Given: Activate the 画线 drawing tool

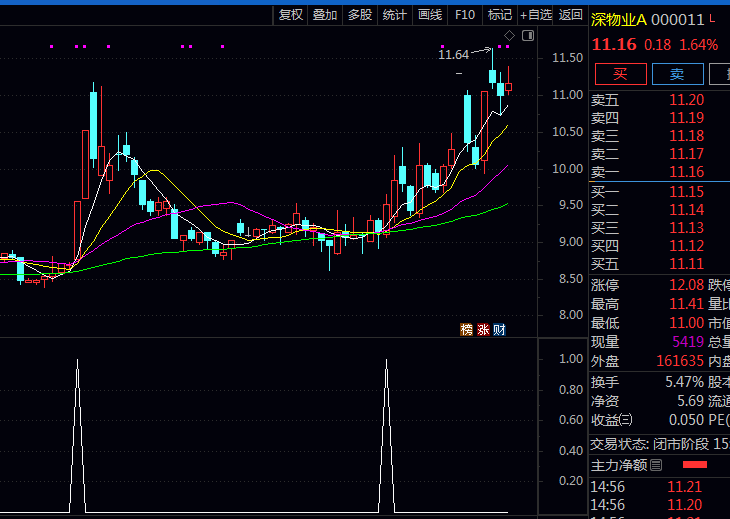Looking at the screenshot, I should (x=430, y=14).
